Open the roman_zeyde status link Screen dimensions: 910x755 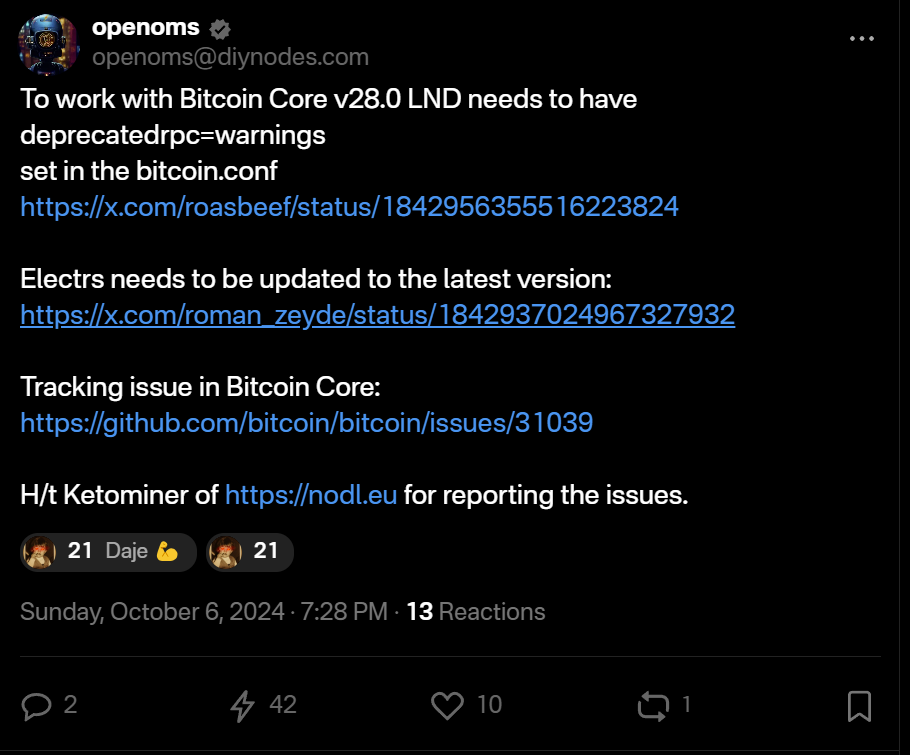377,315
